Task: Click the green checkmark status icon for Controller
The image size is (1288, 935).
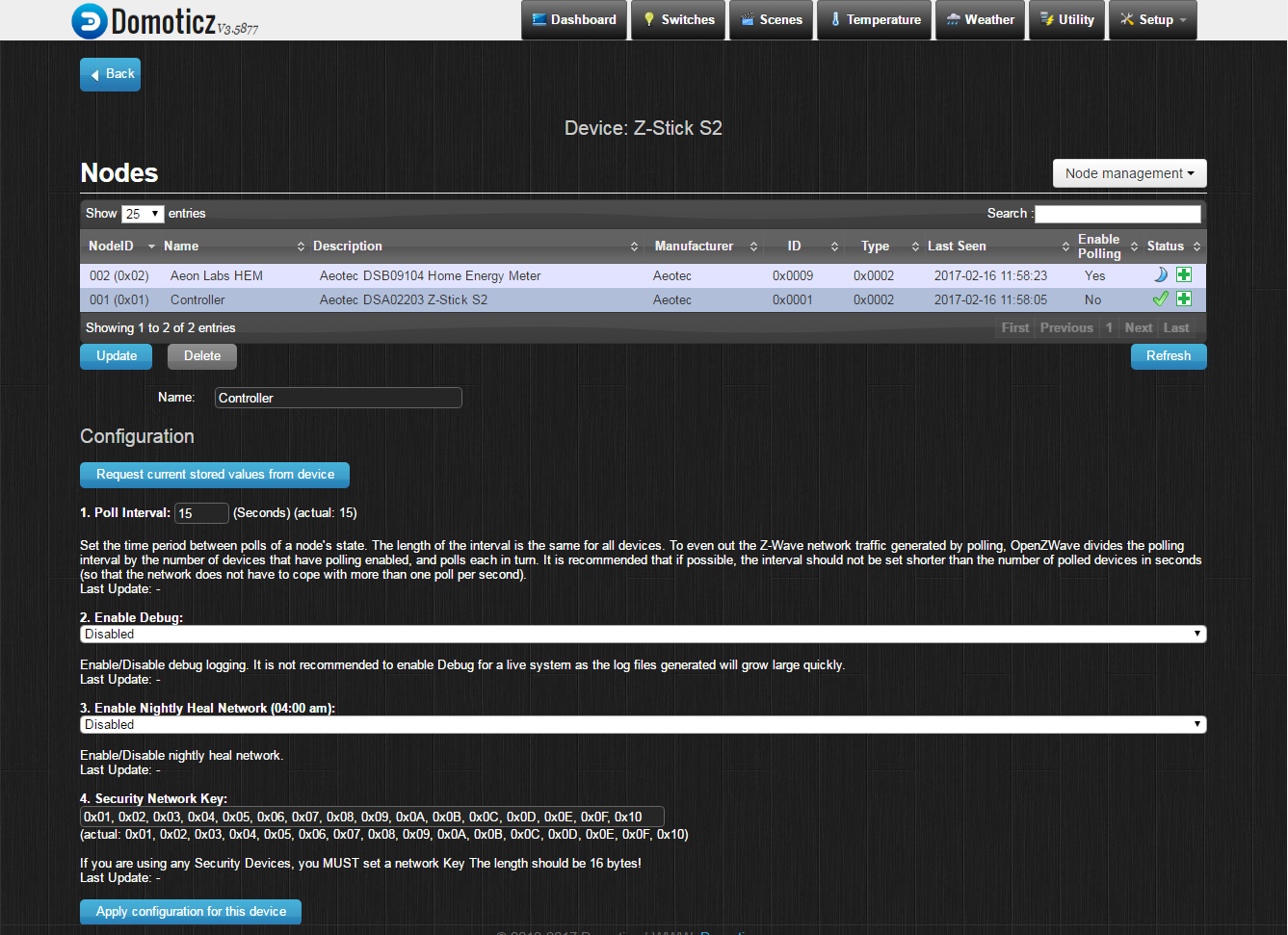Action: [1161, 299]
